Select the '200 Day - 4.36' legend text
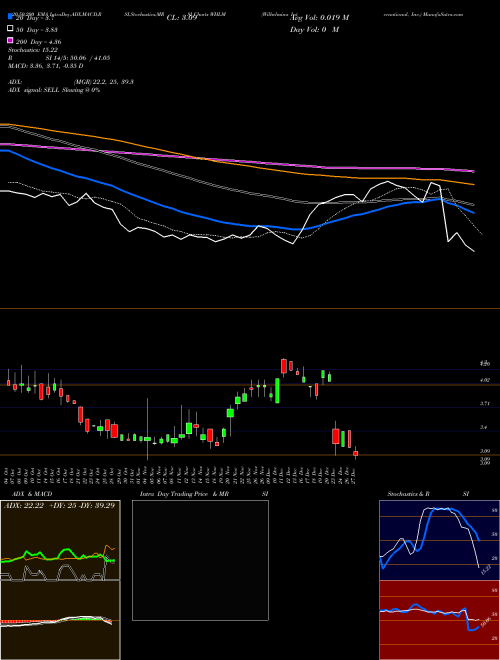The image size is (500, 660). click(x=38, y=42)
